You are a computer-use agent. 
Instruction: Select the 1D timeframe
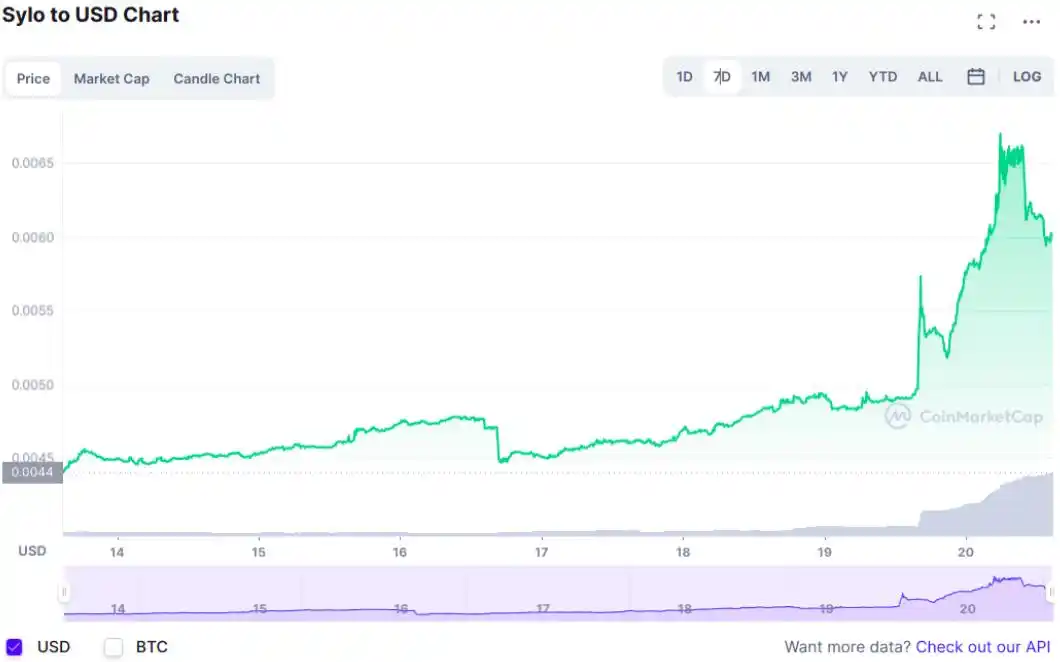pyautogui.click(x=684, y=75)
